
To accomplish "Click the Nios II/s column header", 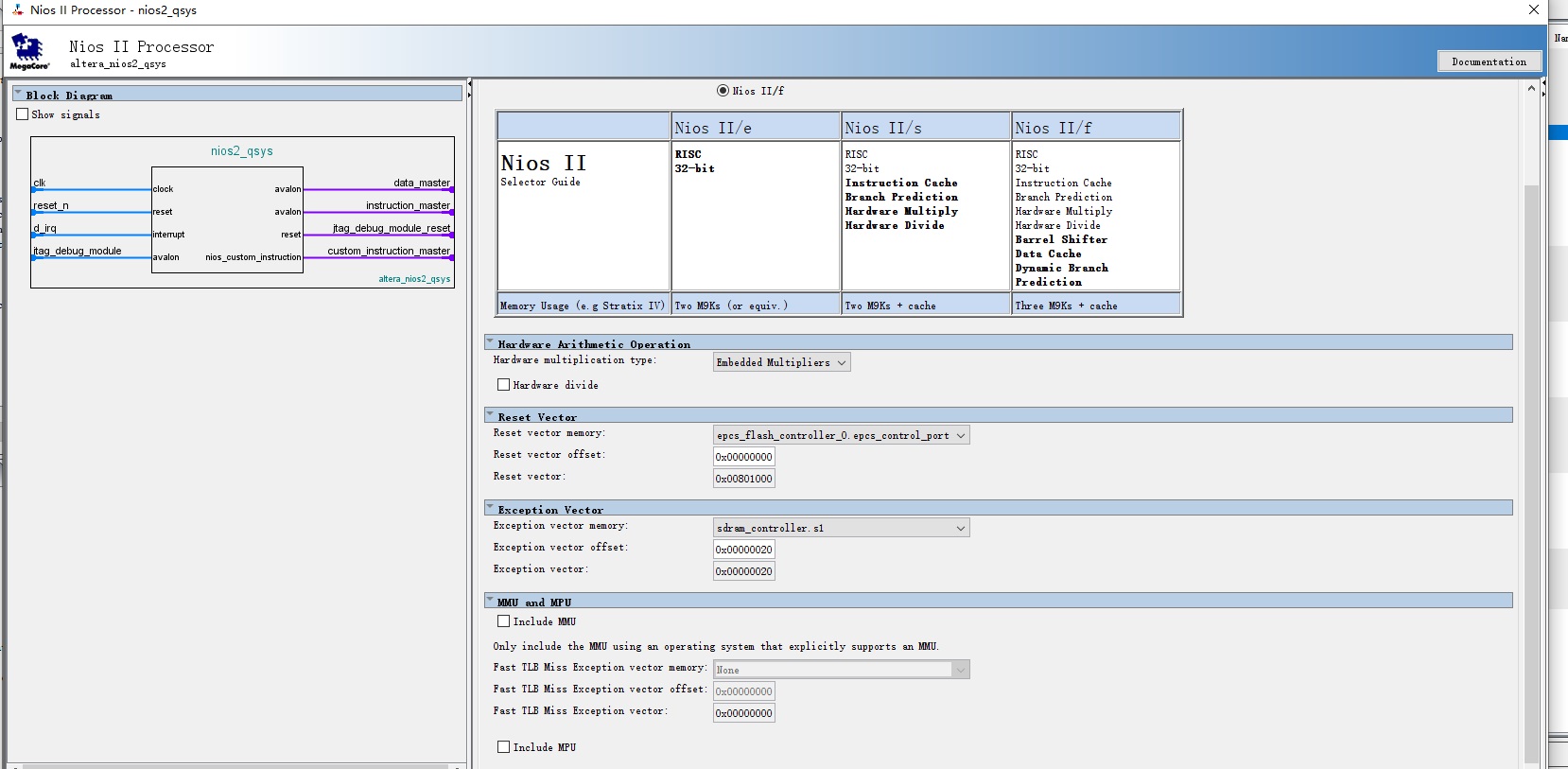I will (927, 127).
